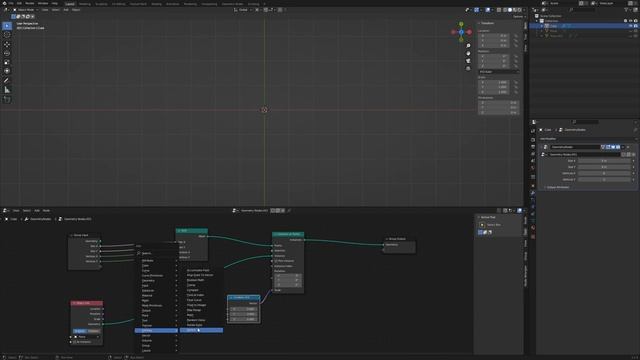Screen dimensions: 640x360
Task: Open the Edit menu in top bar
Action: pyautogui.click(x=19, y=3)
